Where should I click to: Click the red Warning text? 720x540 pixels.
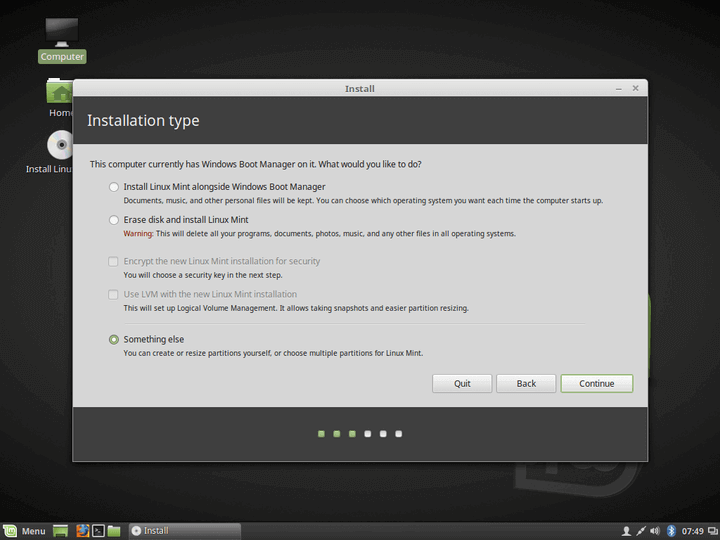[x=138, y=233]
